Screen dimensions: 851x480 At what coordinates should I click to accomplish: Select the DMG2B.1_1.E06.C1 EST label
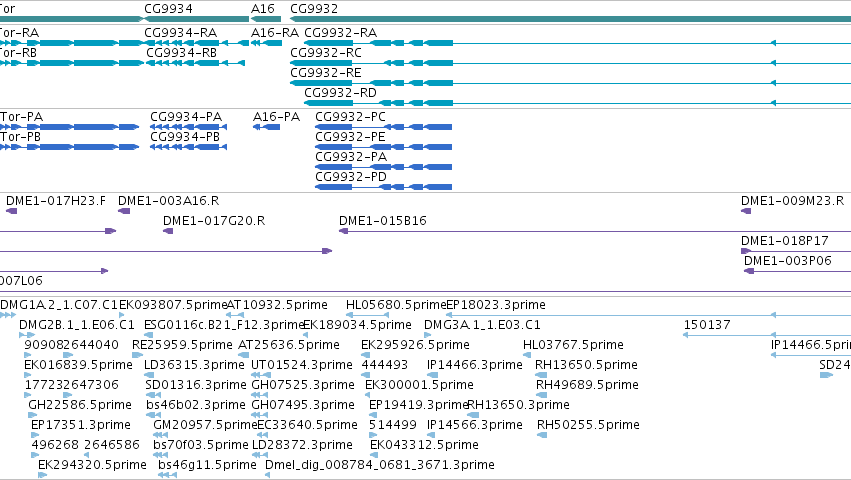point(77,325)
